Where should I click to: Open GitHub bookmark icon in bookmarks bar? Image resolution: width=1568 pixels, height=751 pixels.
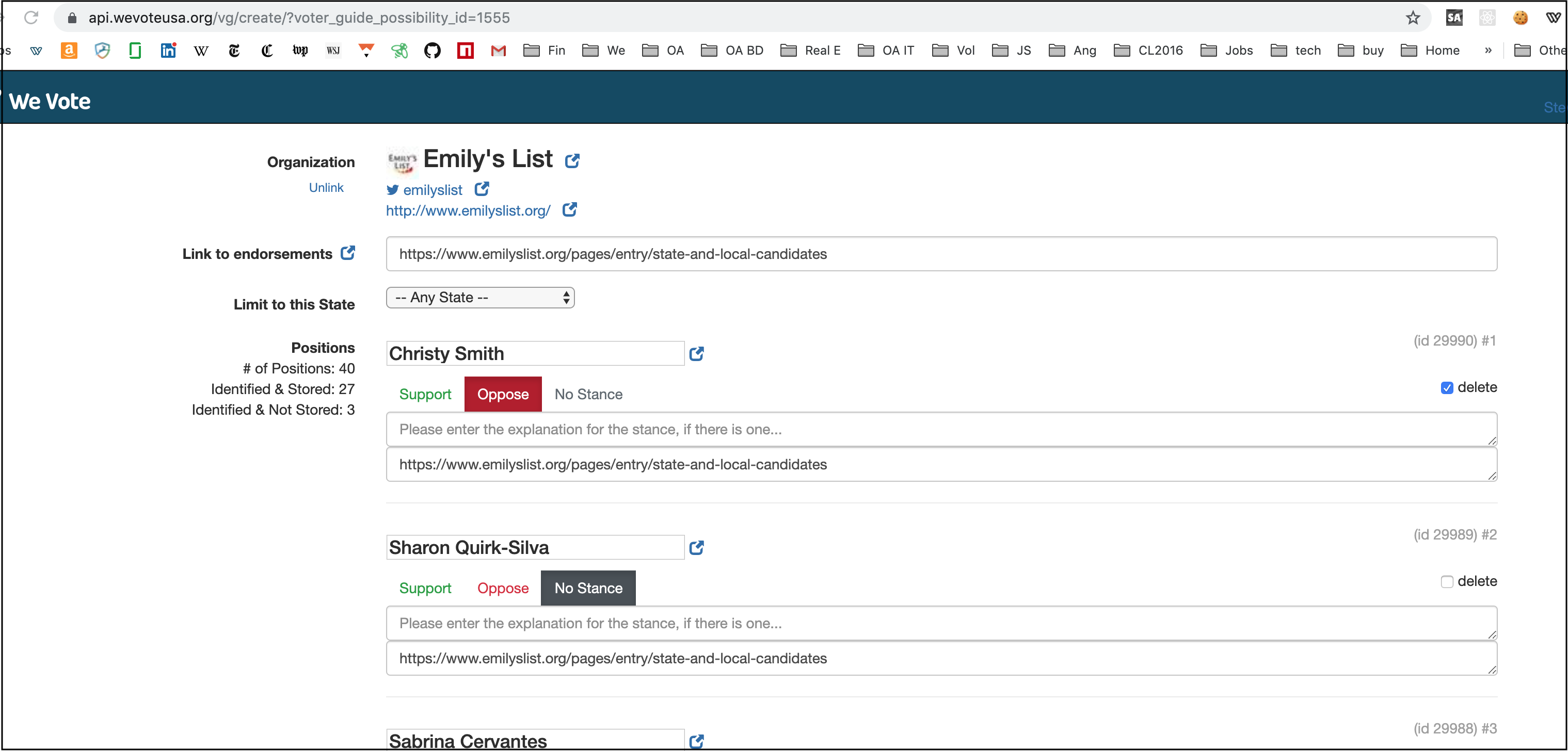point(432,51)
